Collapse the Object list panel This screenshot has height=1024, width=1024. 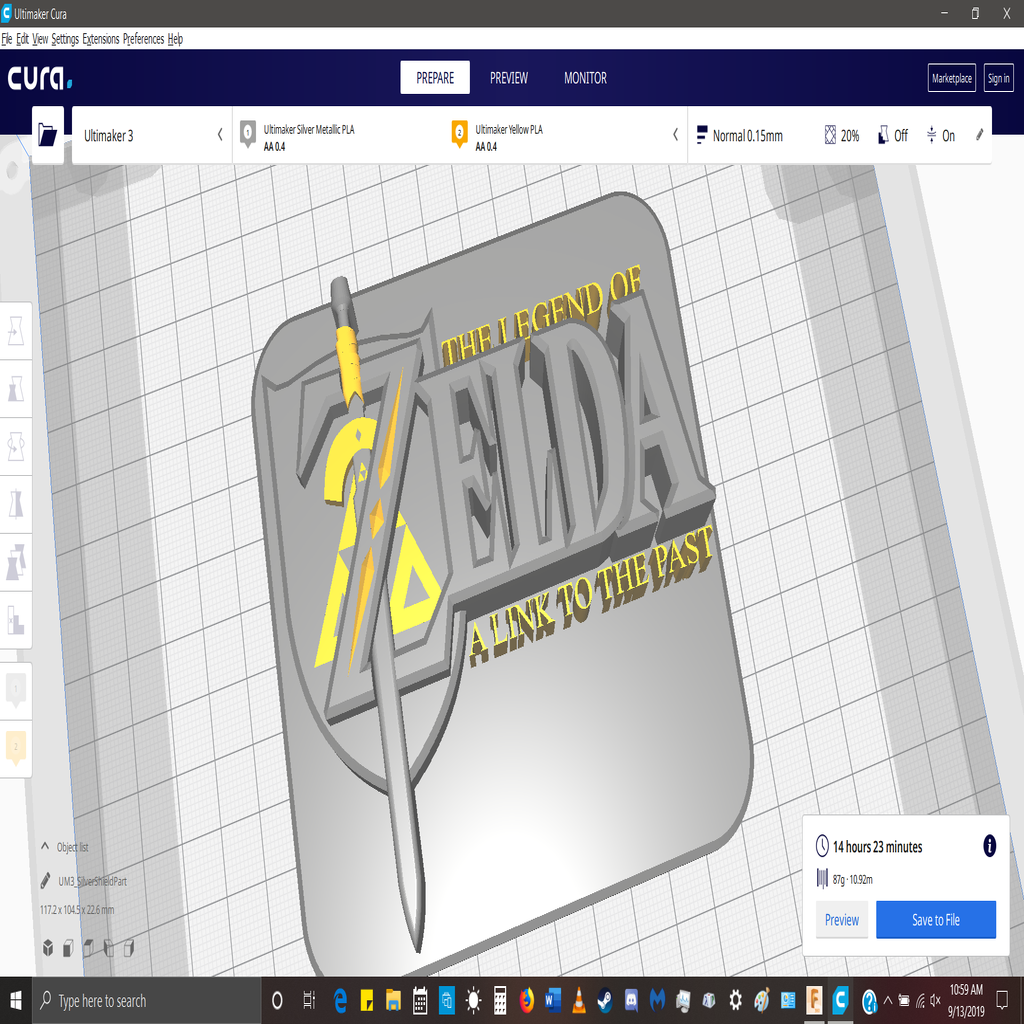pyautogui.click(x=45, y=847)
